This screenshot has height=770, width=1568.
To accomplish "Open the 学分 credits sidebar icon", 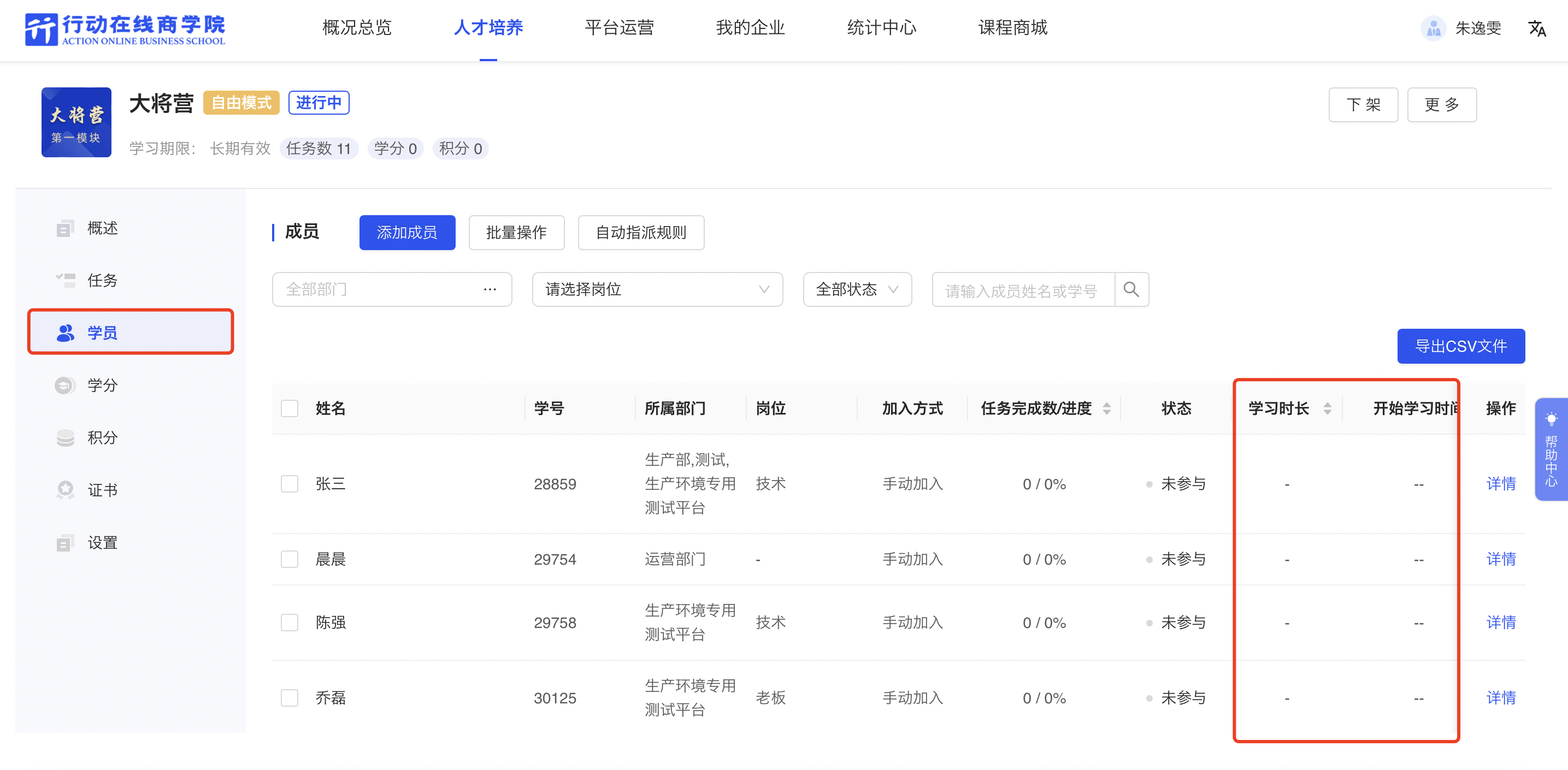I will [65, 386].
